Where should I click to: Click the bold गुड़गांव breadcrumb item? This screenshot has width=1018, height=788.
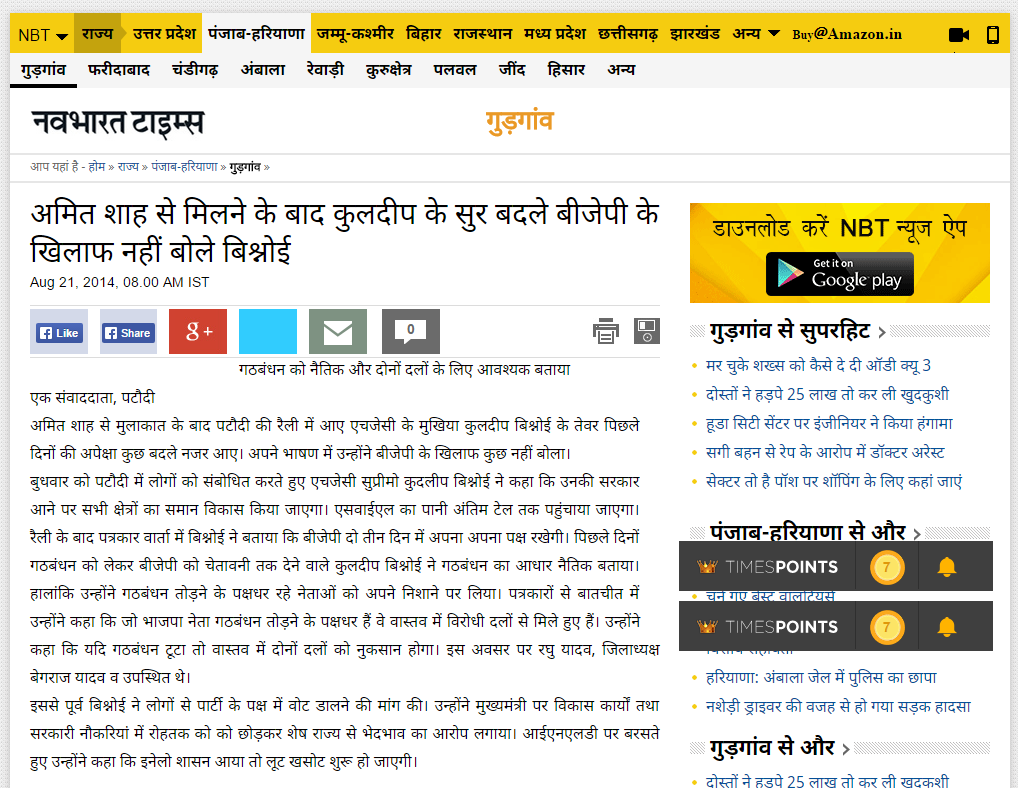coord(245,167)
